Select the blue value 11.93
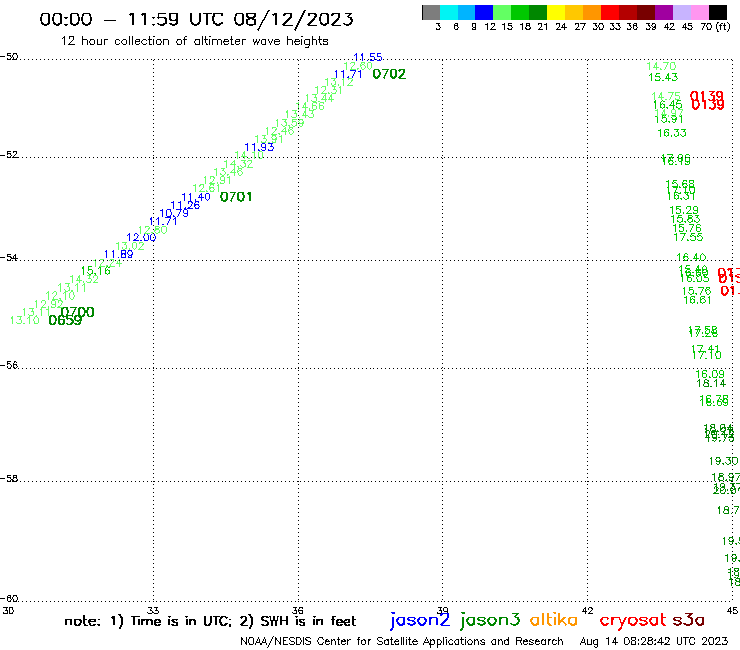This screenshot has width=740, height=650. pyautogui.click(x=259, y=147)
